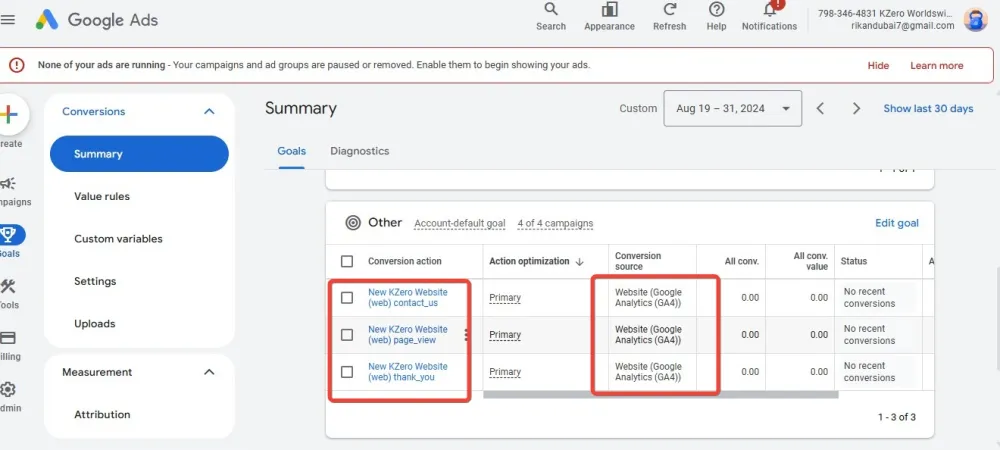Screen dimensions: 1000x450
Task: Open the Appearance icon
Action: [x=609, y=10]
